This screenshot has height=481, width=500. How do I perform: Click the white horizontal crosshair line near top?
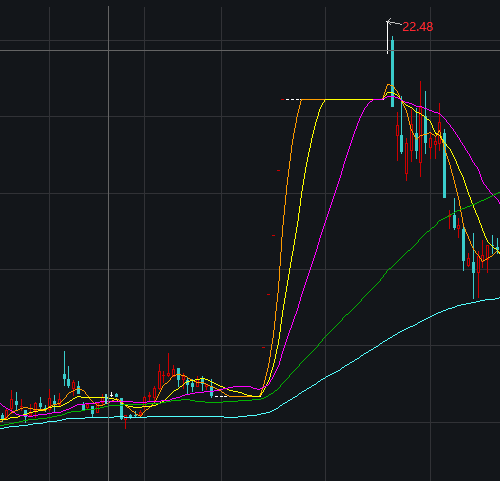pos(250,51)
